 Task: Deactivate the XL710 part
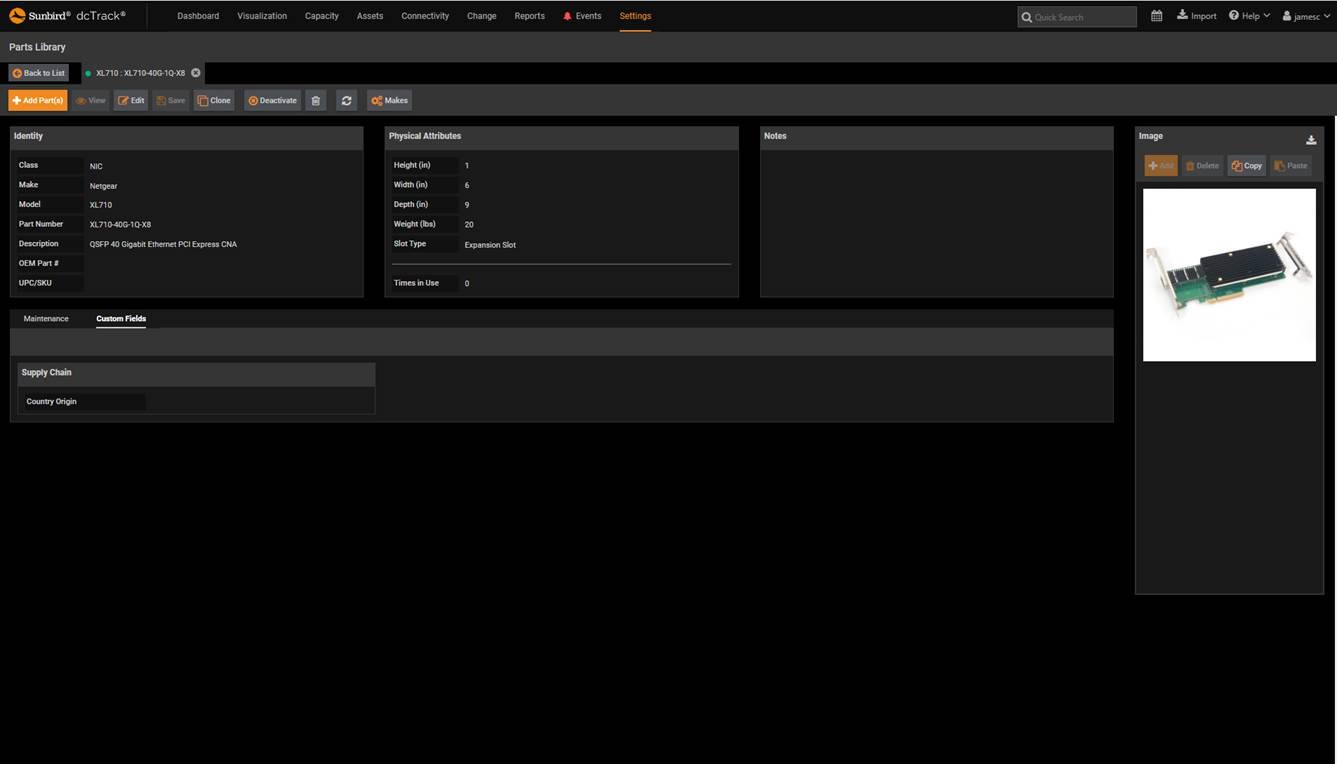271,100
